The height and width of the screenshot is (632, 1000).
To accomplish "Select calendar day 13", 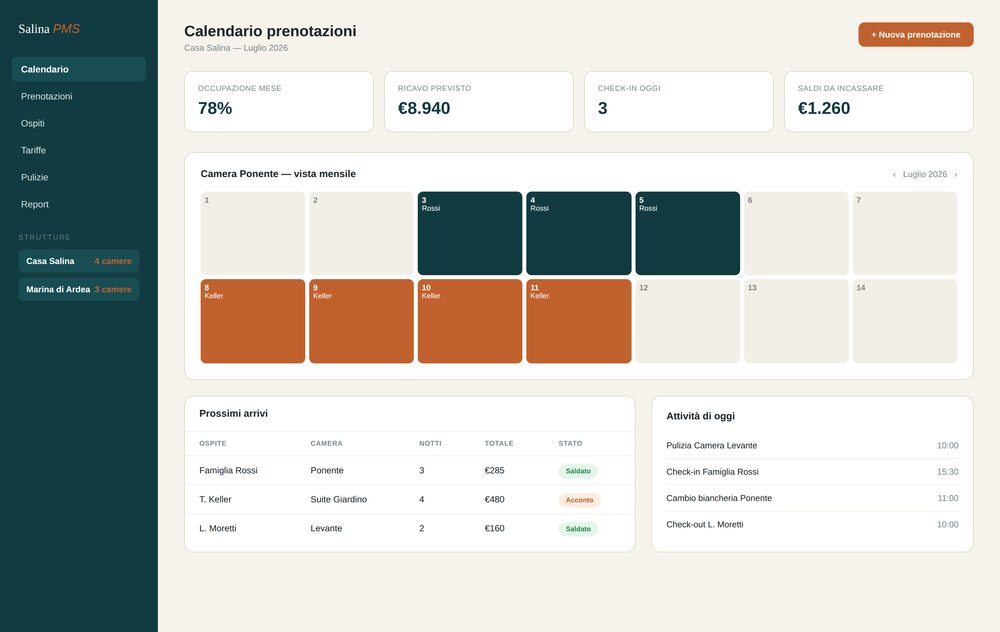I will click(796, 321).
